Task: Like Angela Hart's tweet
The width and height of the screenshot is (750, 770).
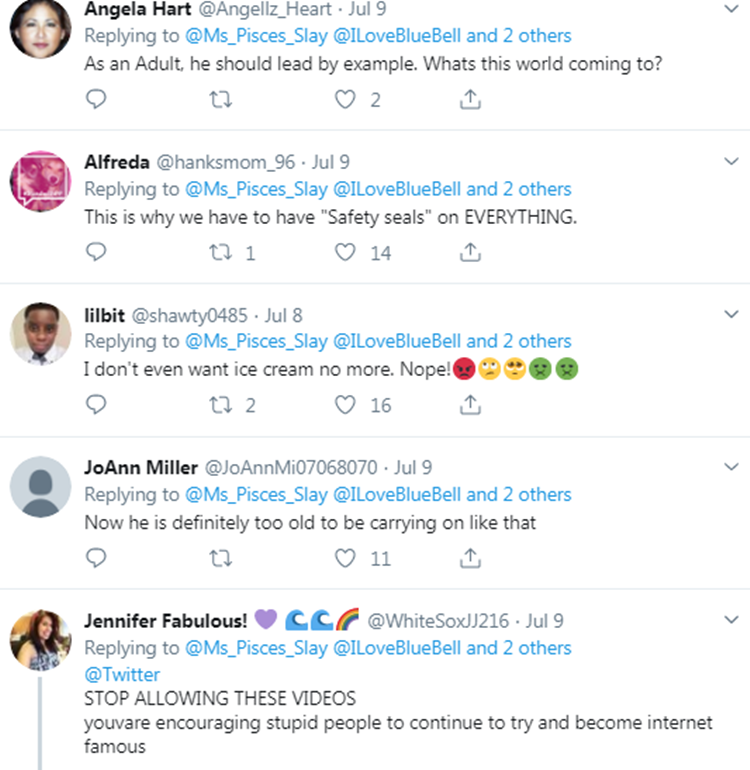Action: pos(345,99)
